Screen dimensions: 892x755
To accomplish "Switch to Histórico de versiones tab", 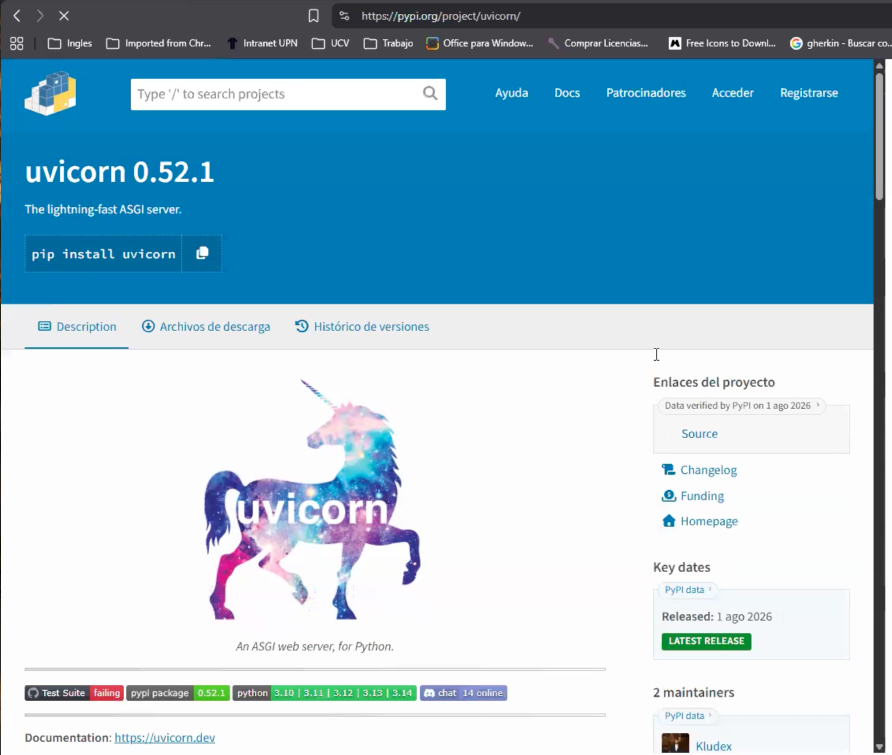I will point(362,327).
